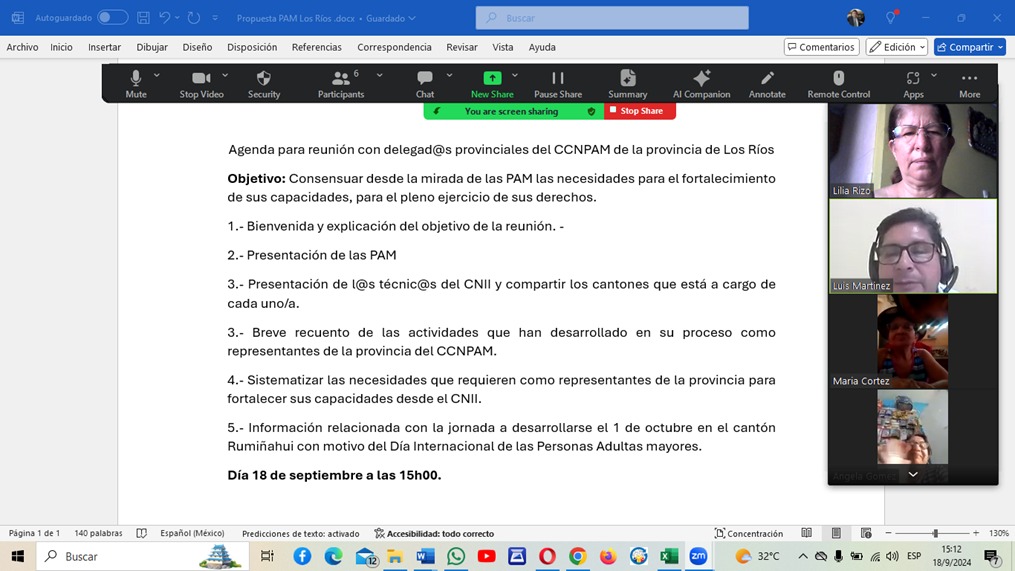Toggle the Autoguardado switch
The height and width of the screenshot is (571, 1015).
[x=112, y=17]
